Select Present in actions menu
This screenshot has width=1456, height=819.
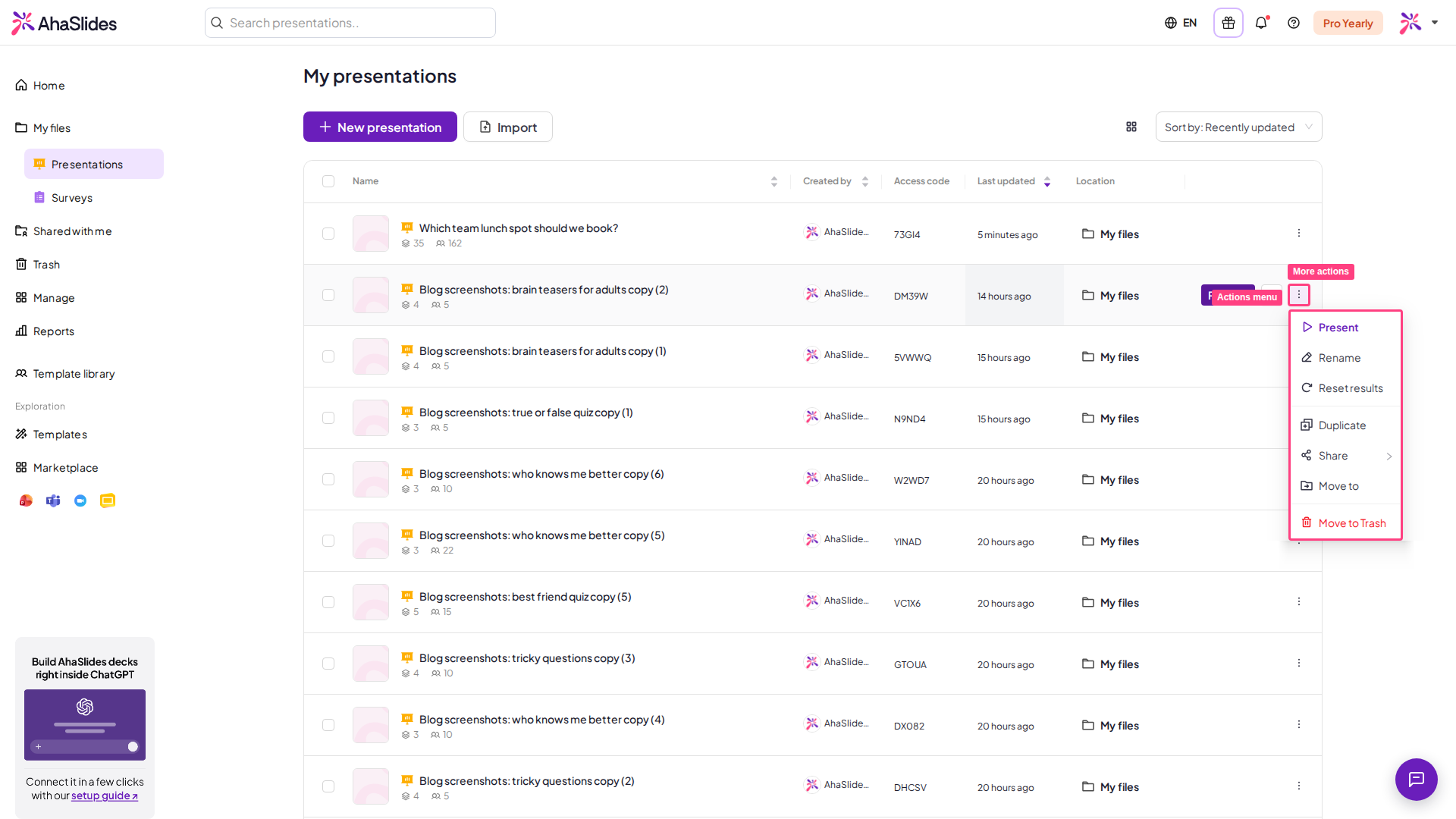tap(1346, 328)
